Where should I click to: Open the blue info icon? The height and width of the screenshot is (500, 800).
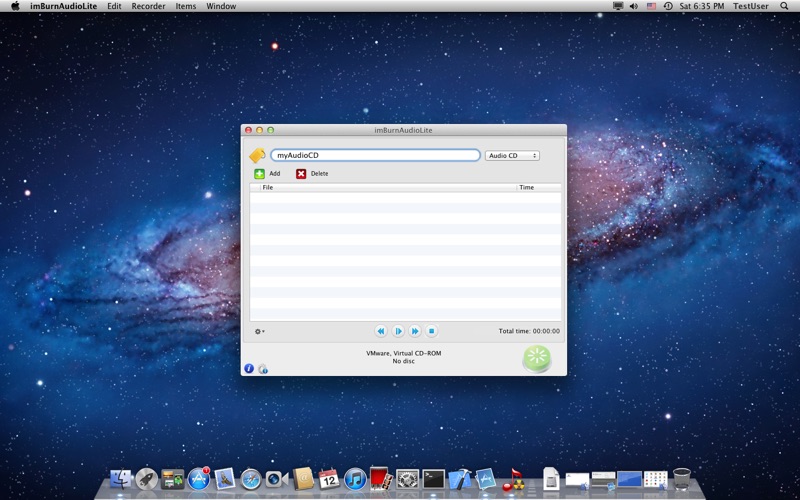click(x=249, y=368)
